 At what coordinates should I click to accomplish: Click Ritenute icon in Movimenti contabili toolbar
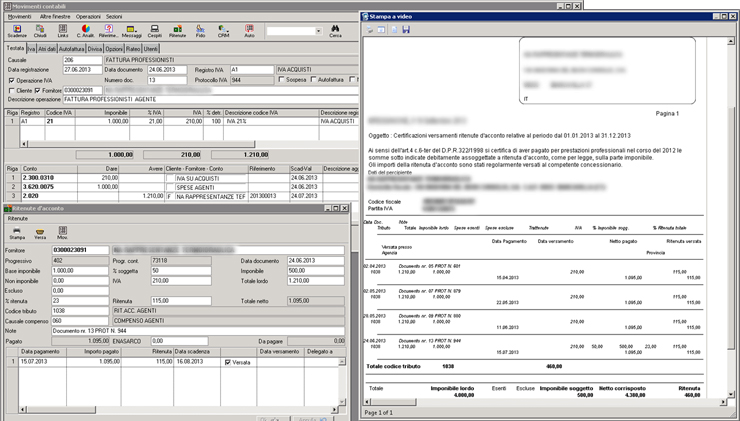(177, 31)
